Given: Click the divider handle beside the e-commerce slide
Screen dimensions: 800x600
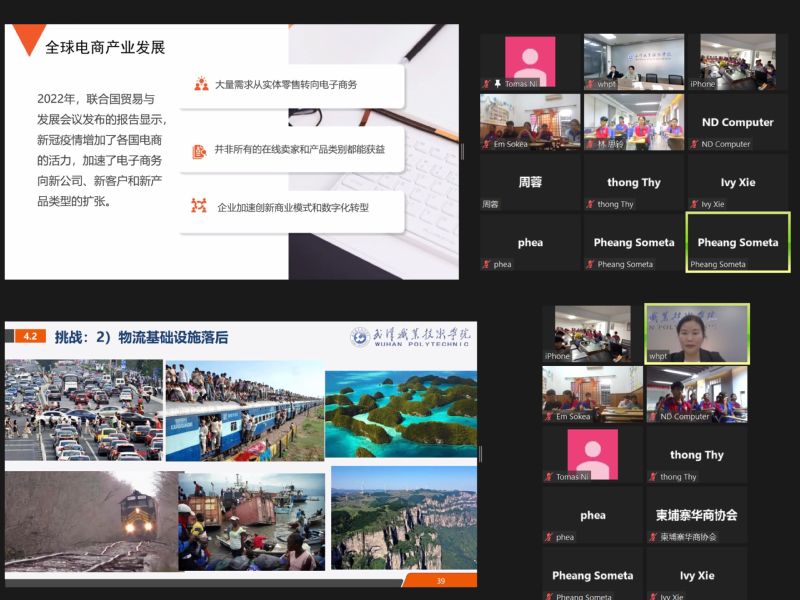Looking at the screenshot, I should [462, 152].
